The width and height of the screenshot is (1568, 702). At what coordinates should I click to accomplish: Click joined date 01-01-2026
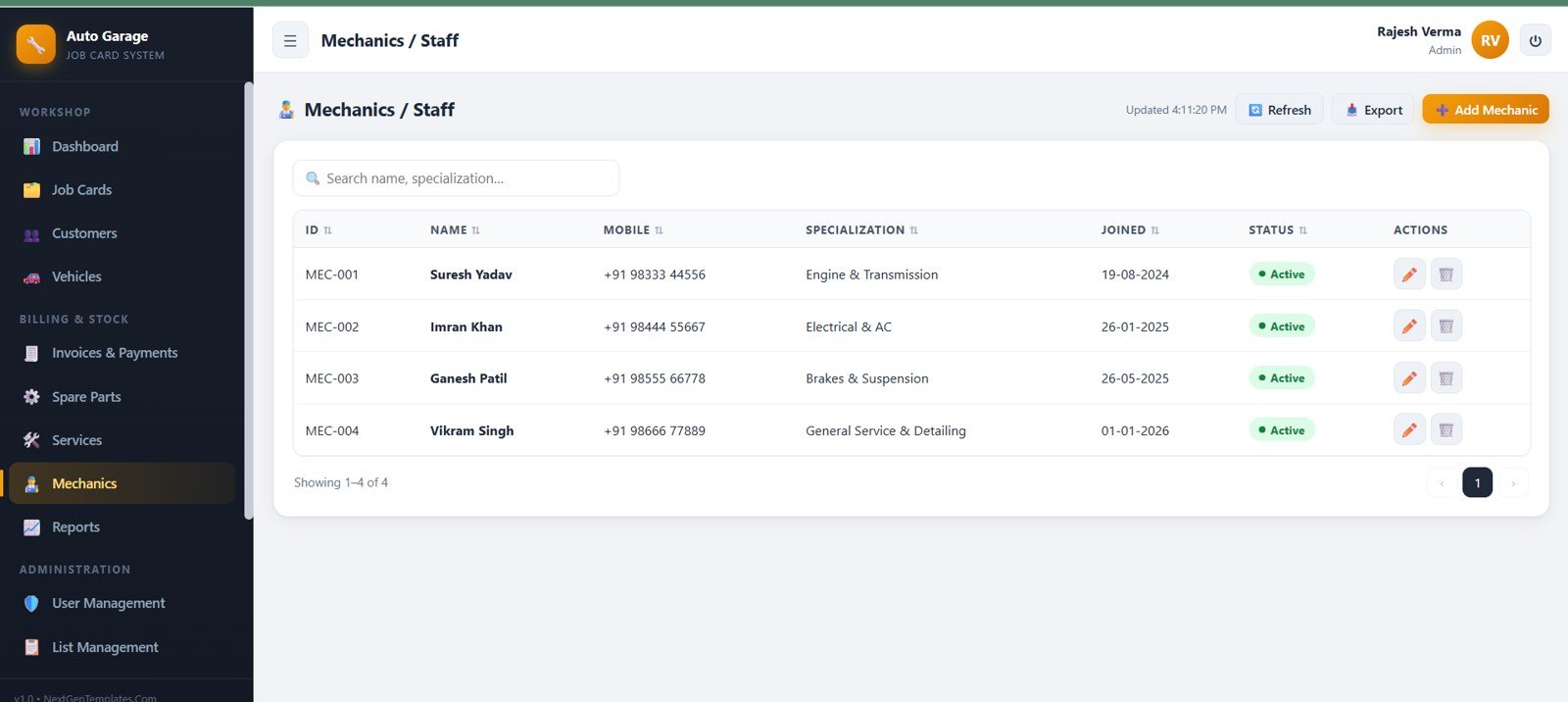[1135, 430]
